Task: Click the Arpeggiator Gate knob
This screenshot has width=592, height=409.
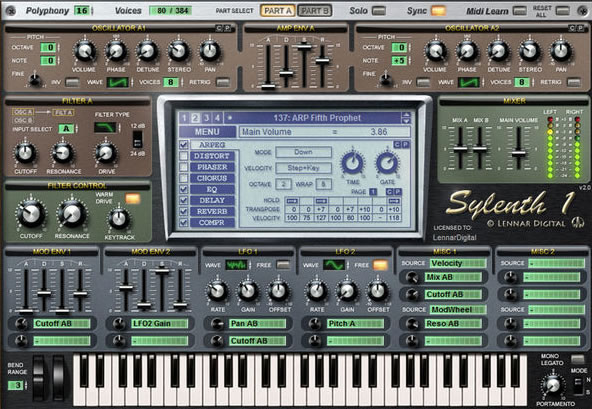Action: coord(387,163)
